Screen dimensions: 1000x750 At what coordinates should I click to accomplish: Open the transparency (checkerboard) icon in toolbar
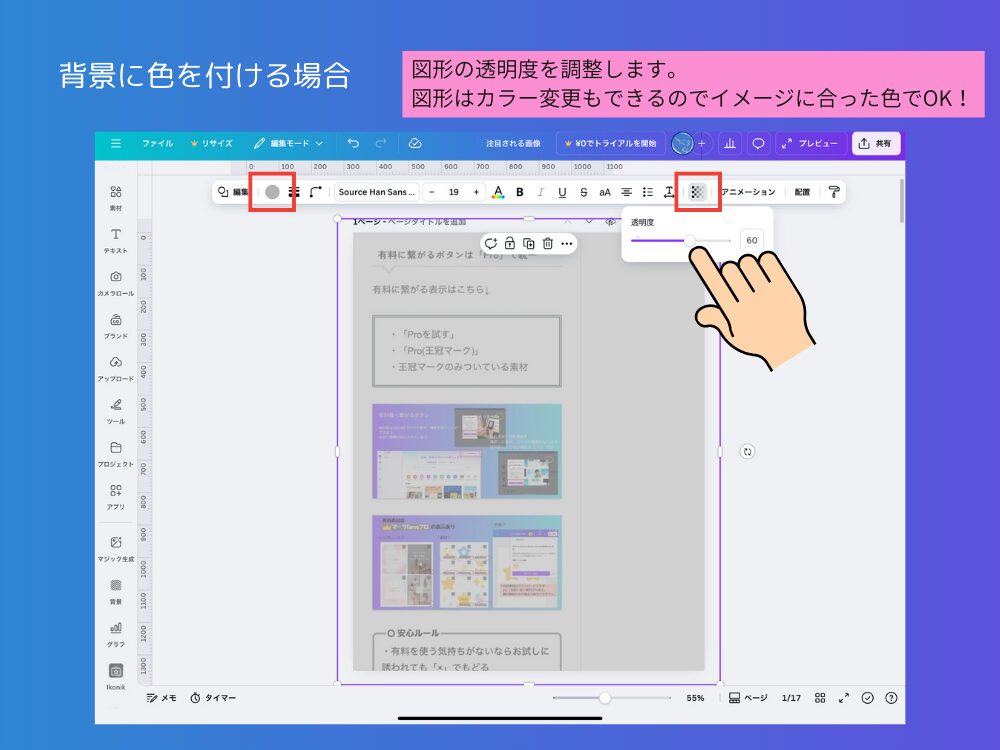coord(697,192)
